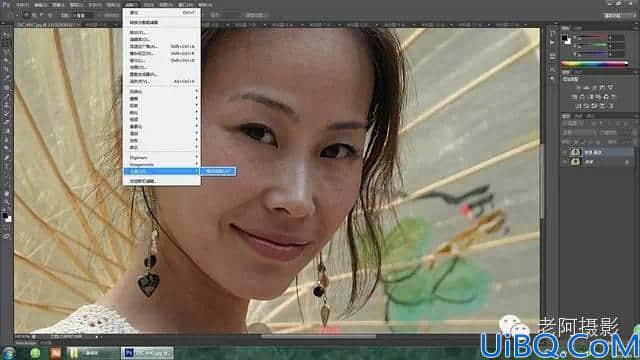Select the Move tool

(6, 34)
